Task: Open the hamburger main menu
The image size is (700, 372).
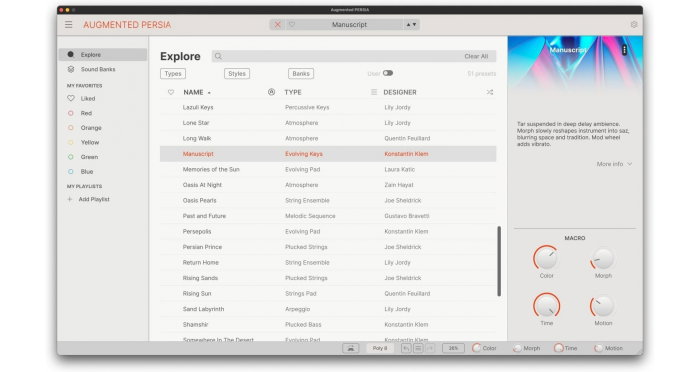Action: tap(68, 25)
